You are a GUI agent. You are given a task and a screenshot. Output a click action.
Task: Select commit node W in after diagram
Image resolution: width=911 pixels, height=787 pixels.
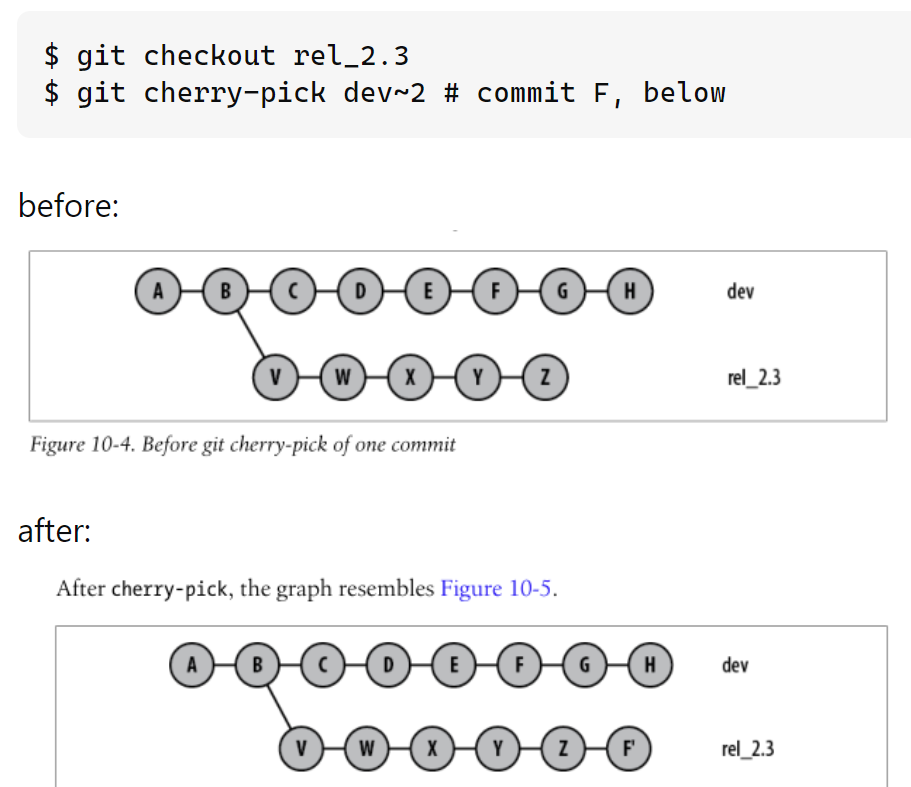(367, 749)
